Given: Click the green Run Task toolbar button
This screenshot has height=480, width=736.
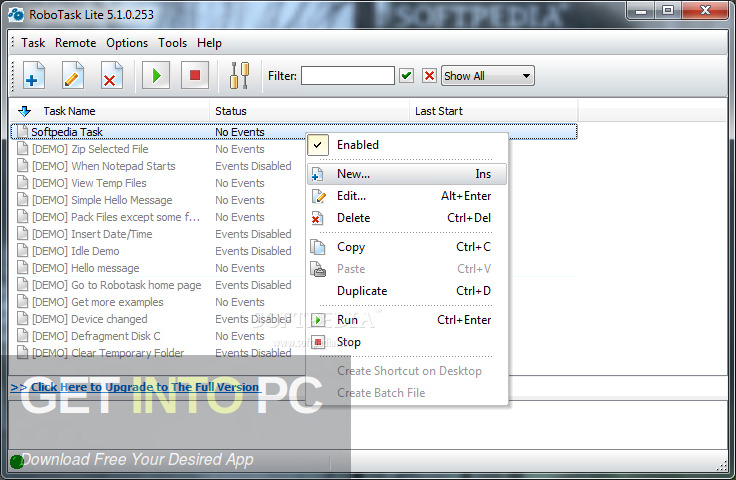Looking at the screenshot, I should tap(156, 75).
